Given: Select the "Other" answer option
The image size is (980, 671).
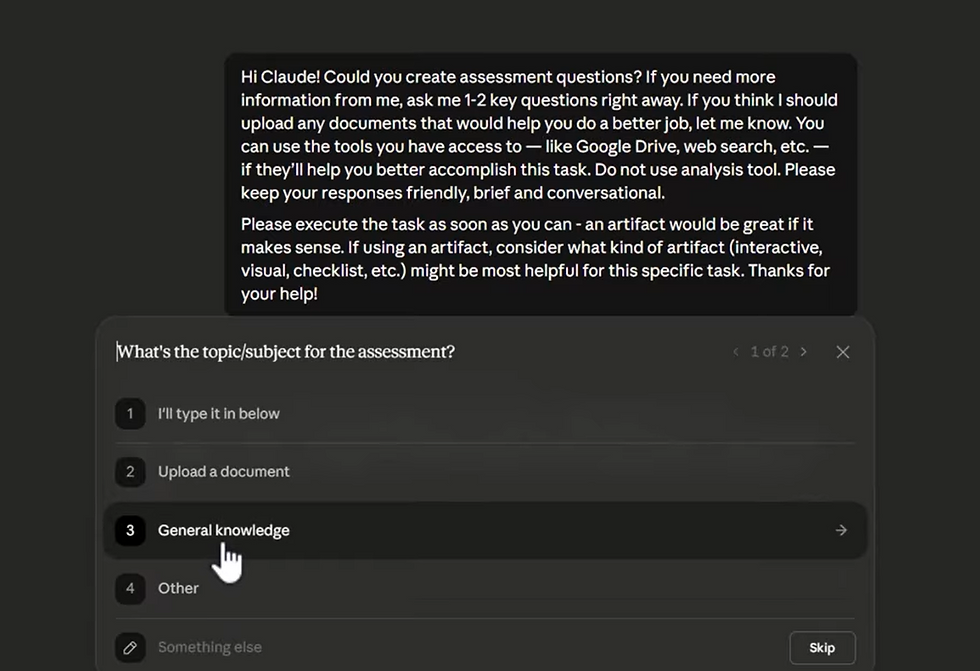Looking at the screenshot, I should 178,588.
